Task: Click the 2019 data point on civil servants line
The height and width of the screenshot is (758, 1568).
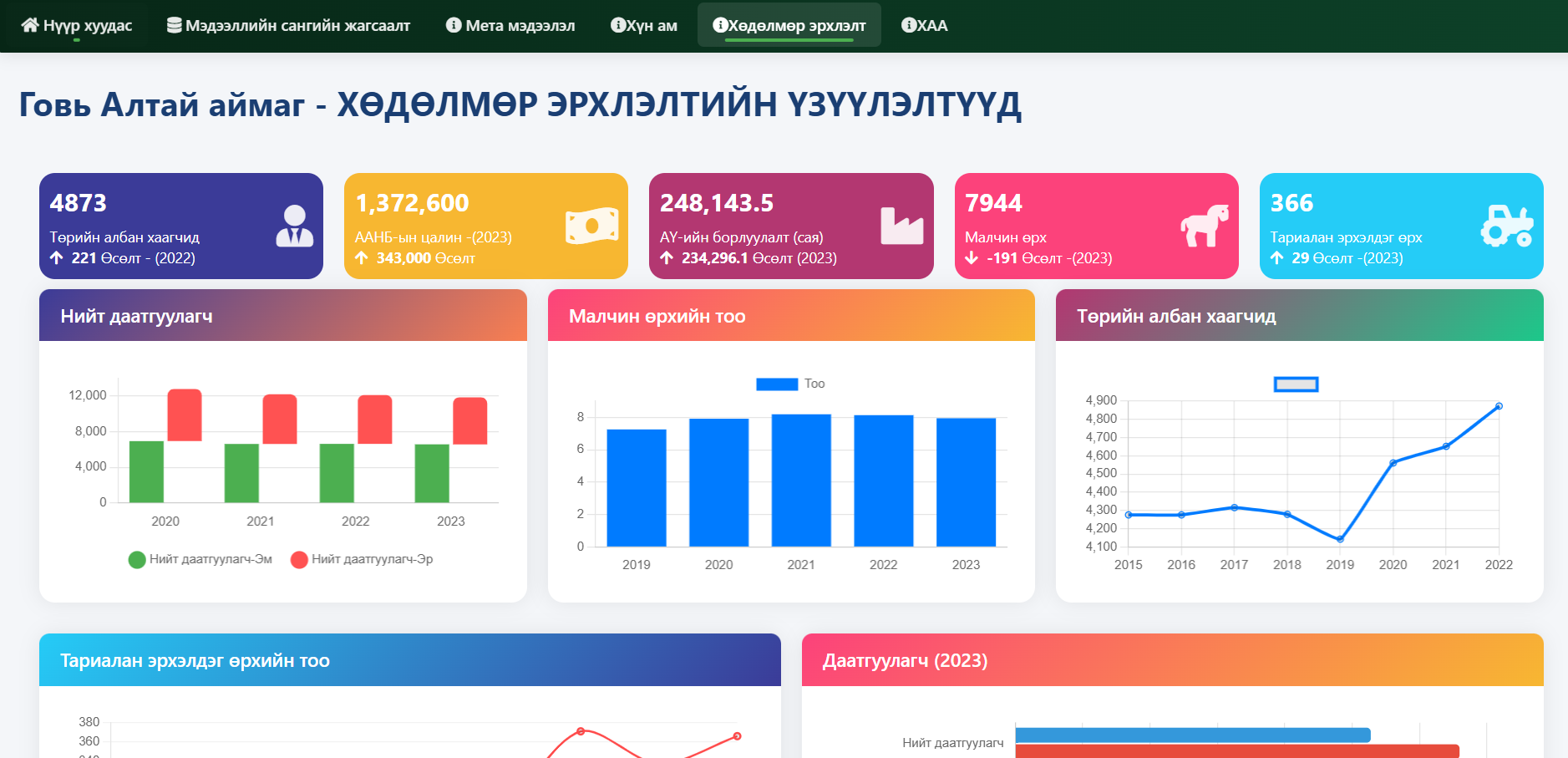Action: [1340, 539]
